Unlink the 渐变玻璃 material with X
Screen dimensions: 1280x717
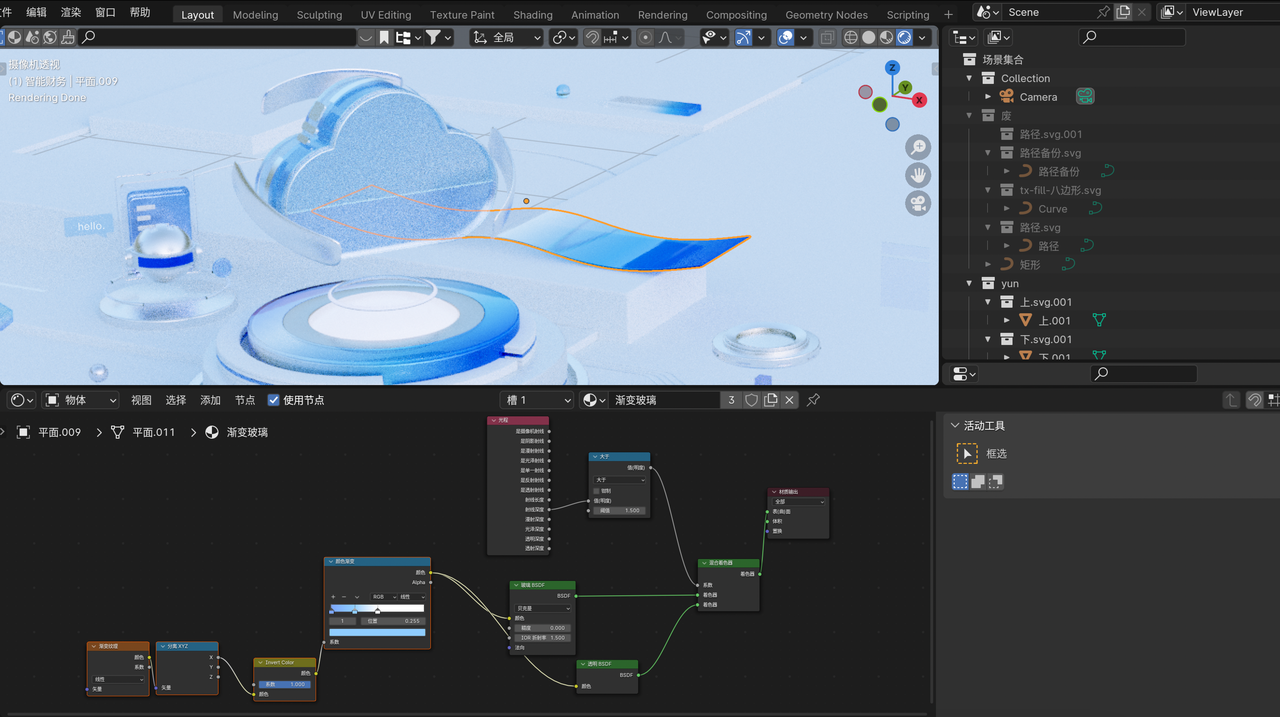pos(789,400)
